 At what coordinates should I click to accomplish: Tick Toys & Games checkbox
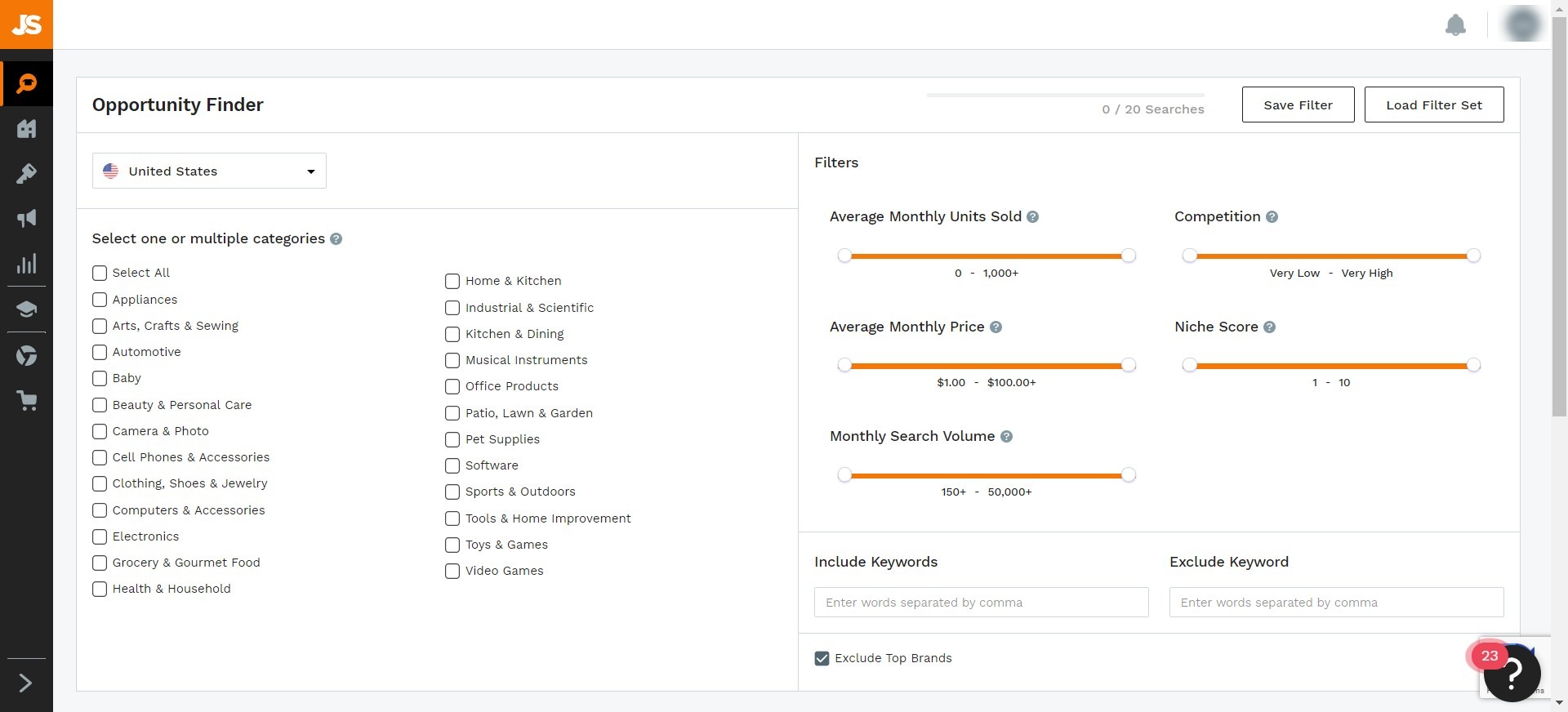tap(452, 545)
